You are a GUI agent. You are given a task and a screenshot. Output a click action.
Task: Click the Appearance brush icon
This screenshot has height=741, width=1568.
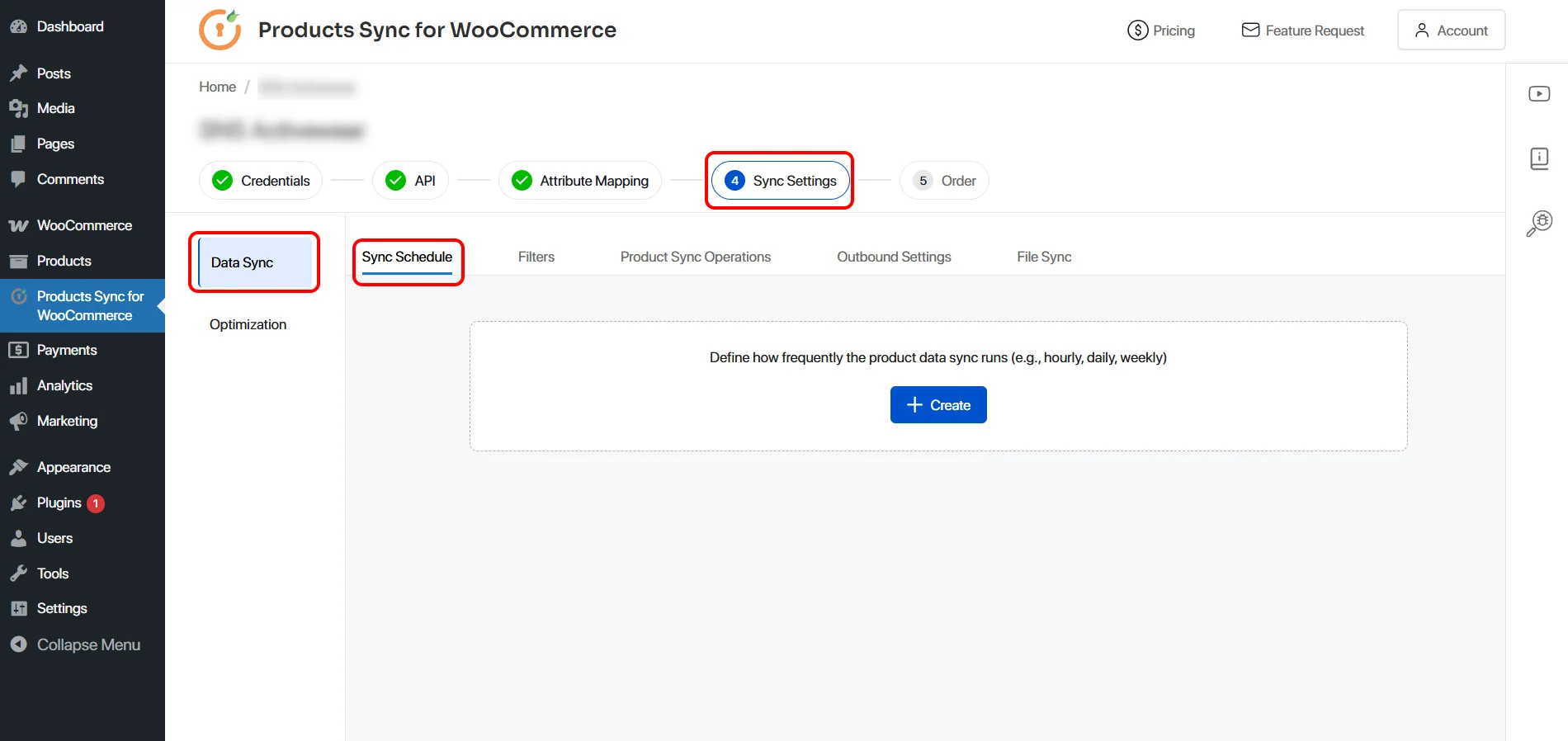click(x=18, y=467)
